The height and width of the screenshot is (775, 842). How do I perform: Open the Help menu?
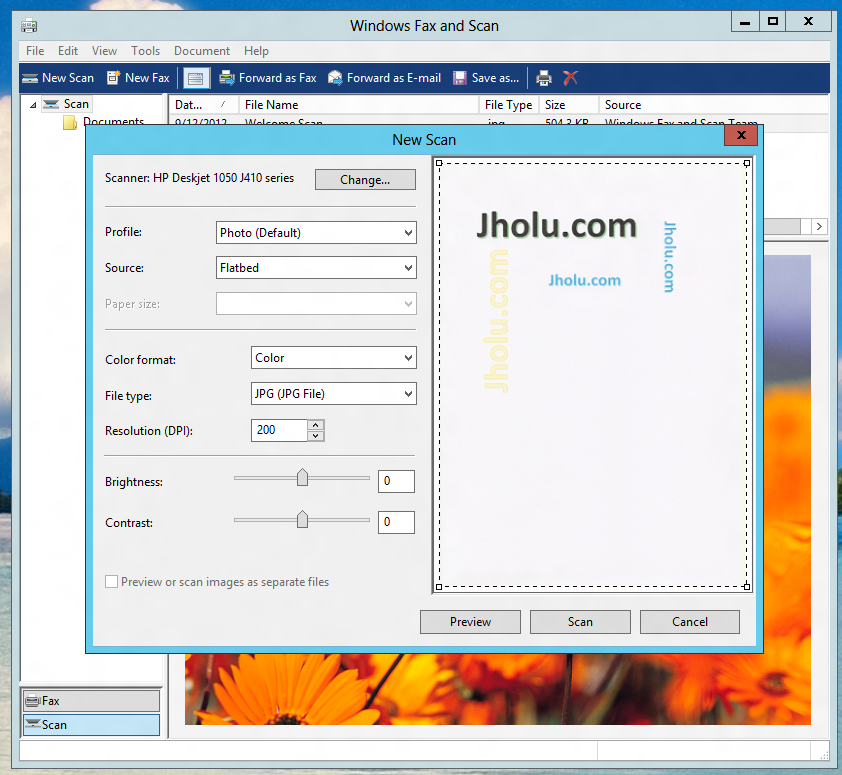pos(256,51)
